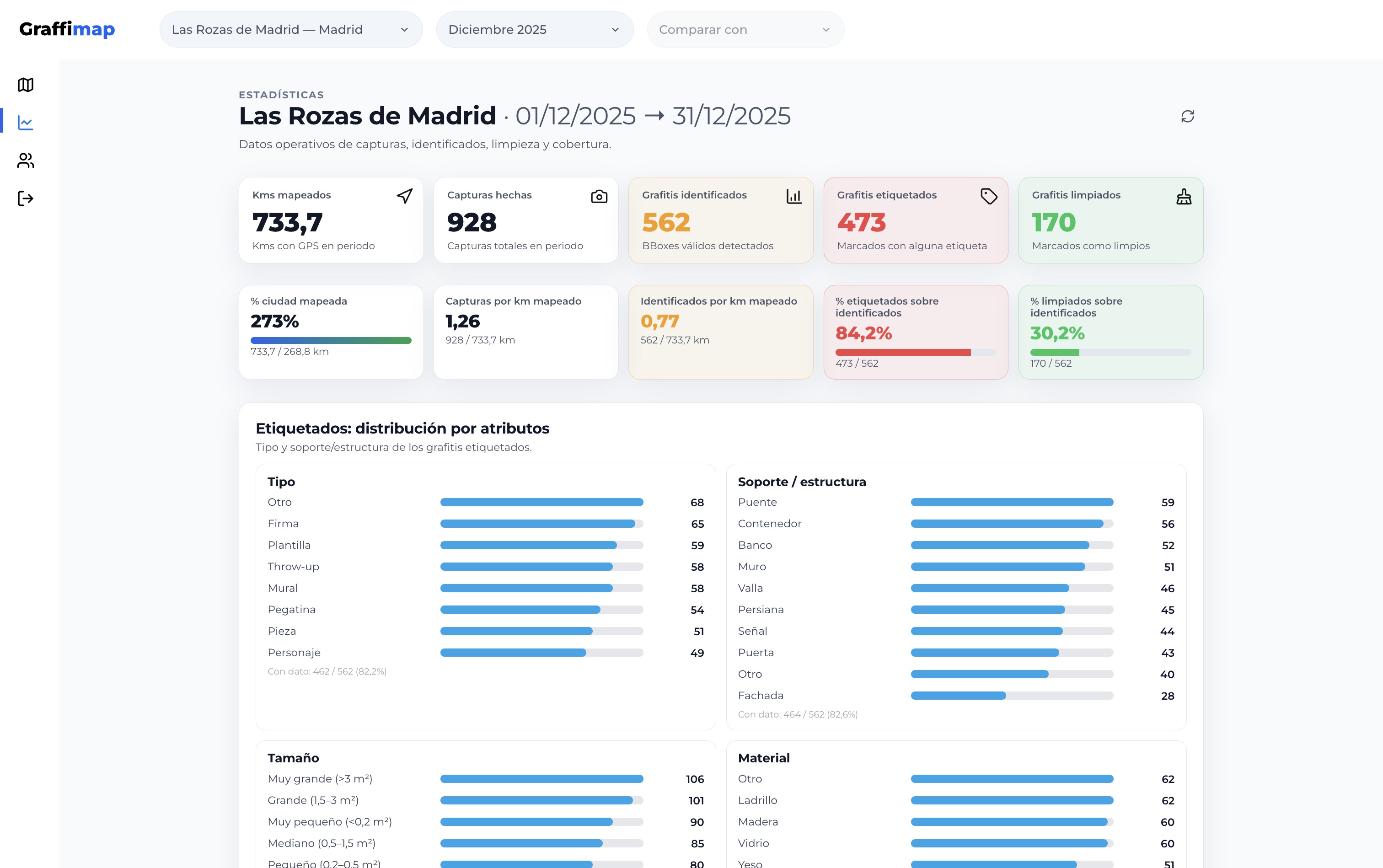Image resolution: width=1383 pixels, height=868 pixels.
Task: Click the Contenedor row bar in Soporte
Action: pyautogui.click(x=1011, y=524)
